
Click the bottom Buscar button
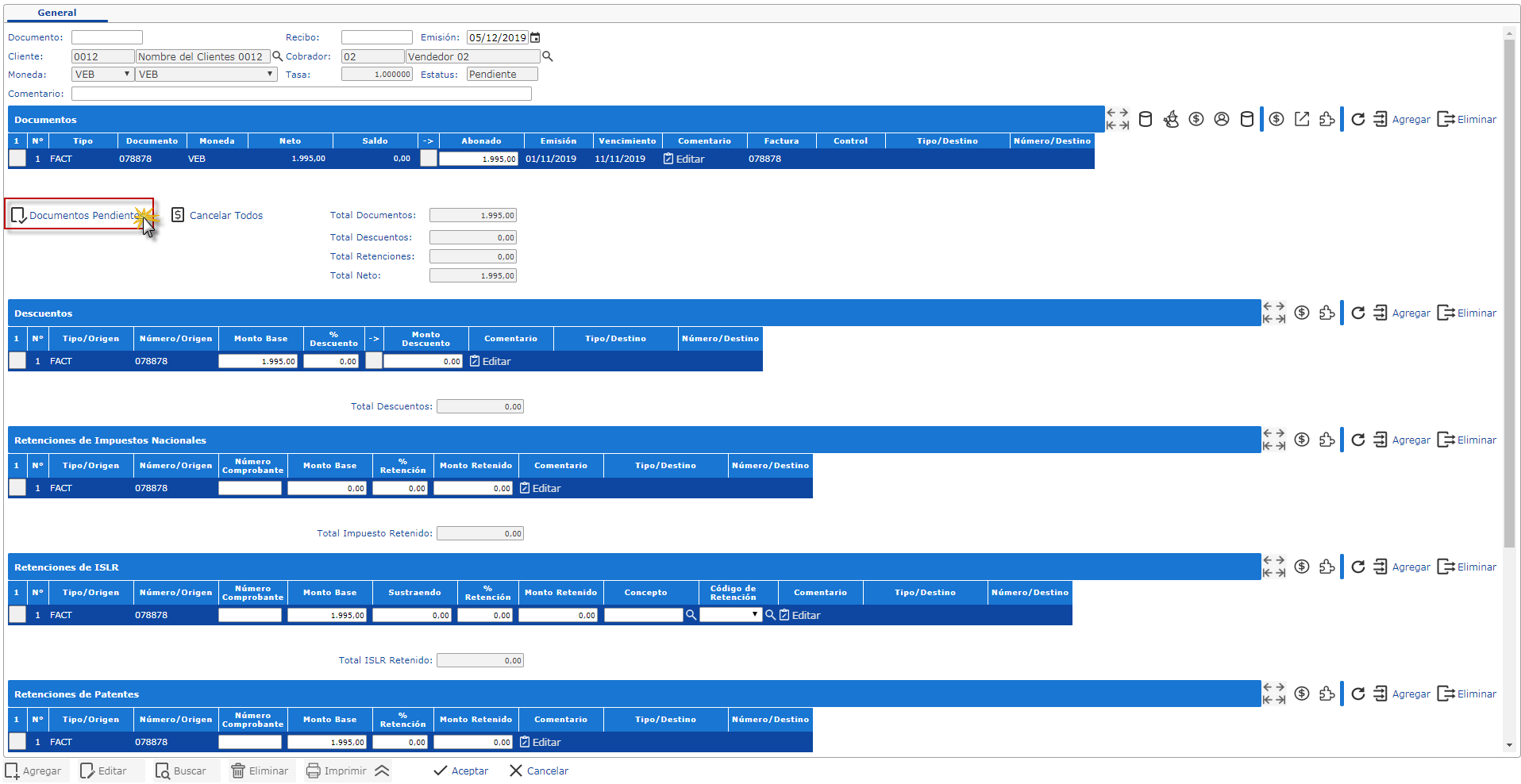[181, 771]
